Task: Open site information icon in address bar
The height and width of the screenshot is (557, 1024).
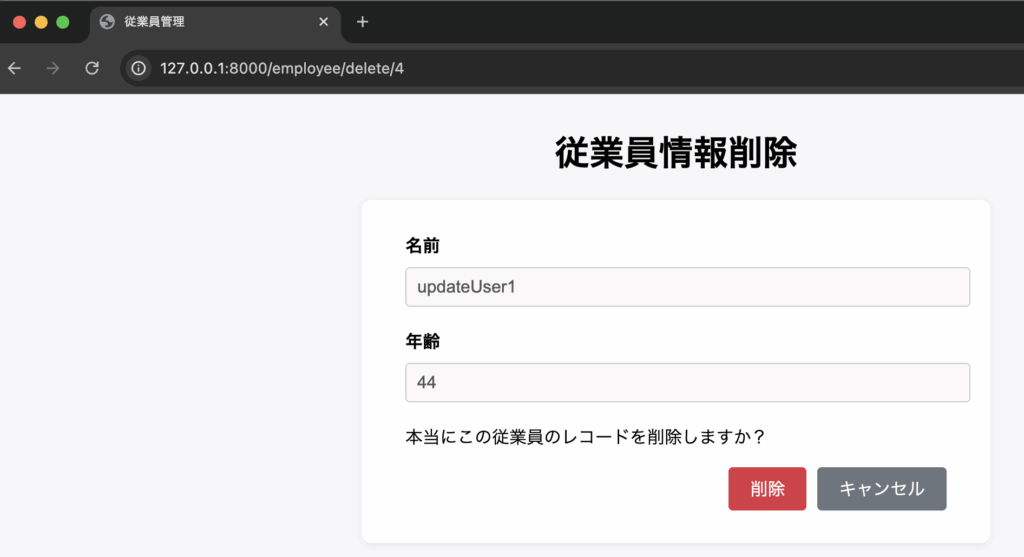Action: point(139,68)
